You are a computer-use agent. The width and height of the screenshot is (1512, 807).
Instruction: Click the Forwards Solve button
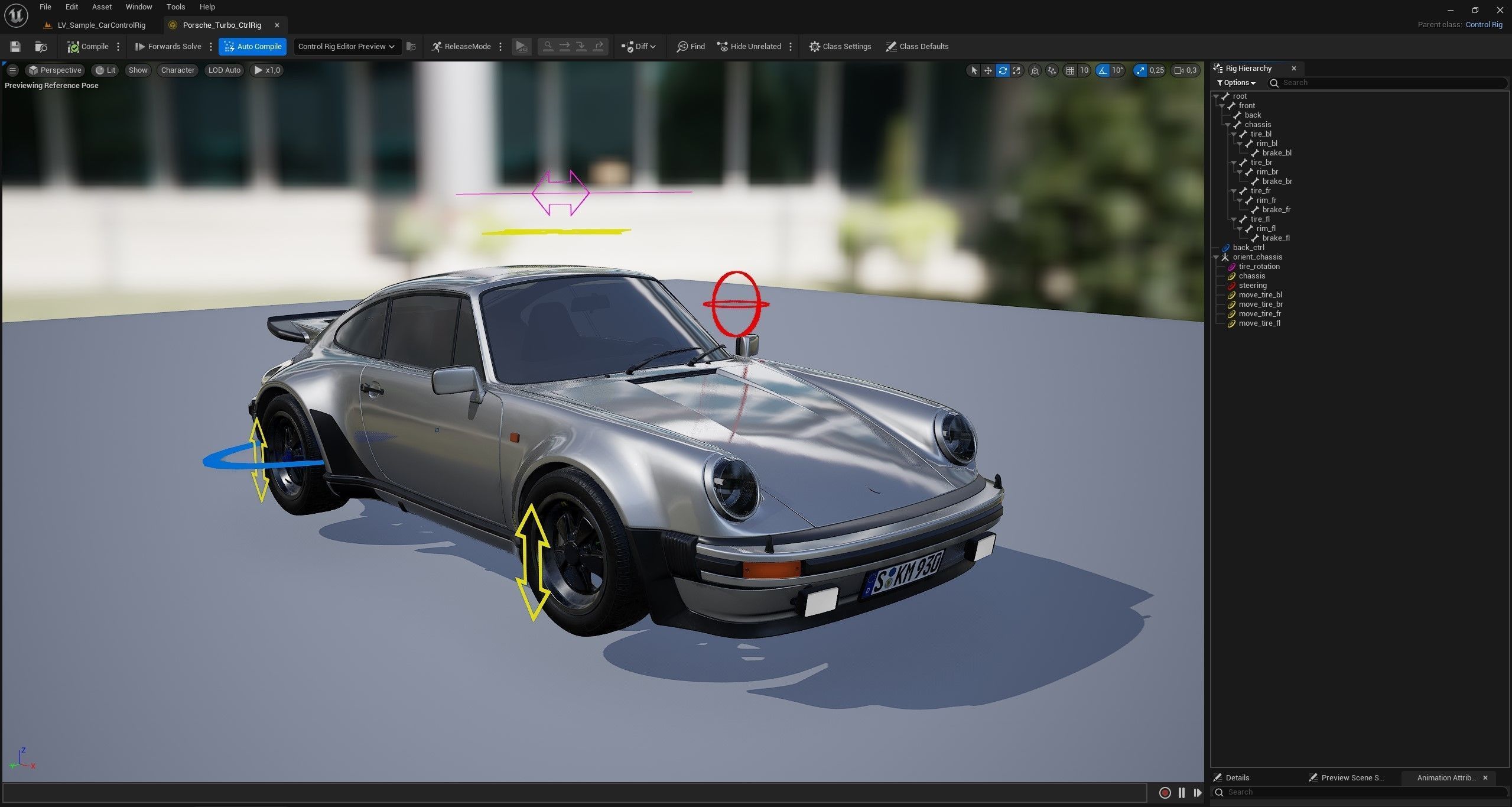tap(168, 47)
